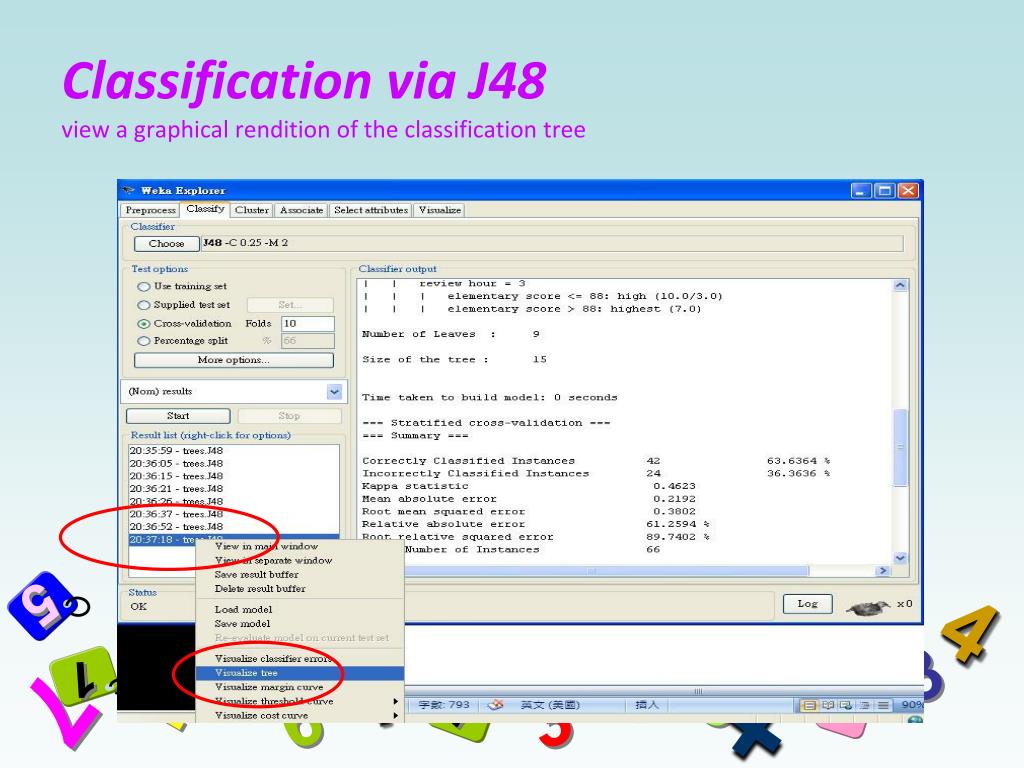Click the Log button
This screenshot has height=768, width=1024.
click(x=808, y=604)
